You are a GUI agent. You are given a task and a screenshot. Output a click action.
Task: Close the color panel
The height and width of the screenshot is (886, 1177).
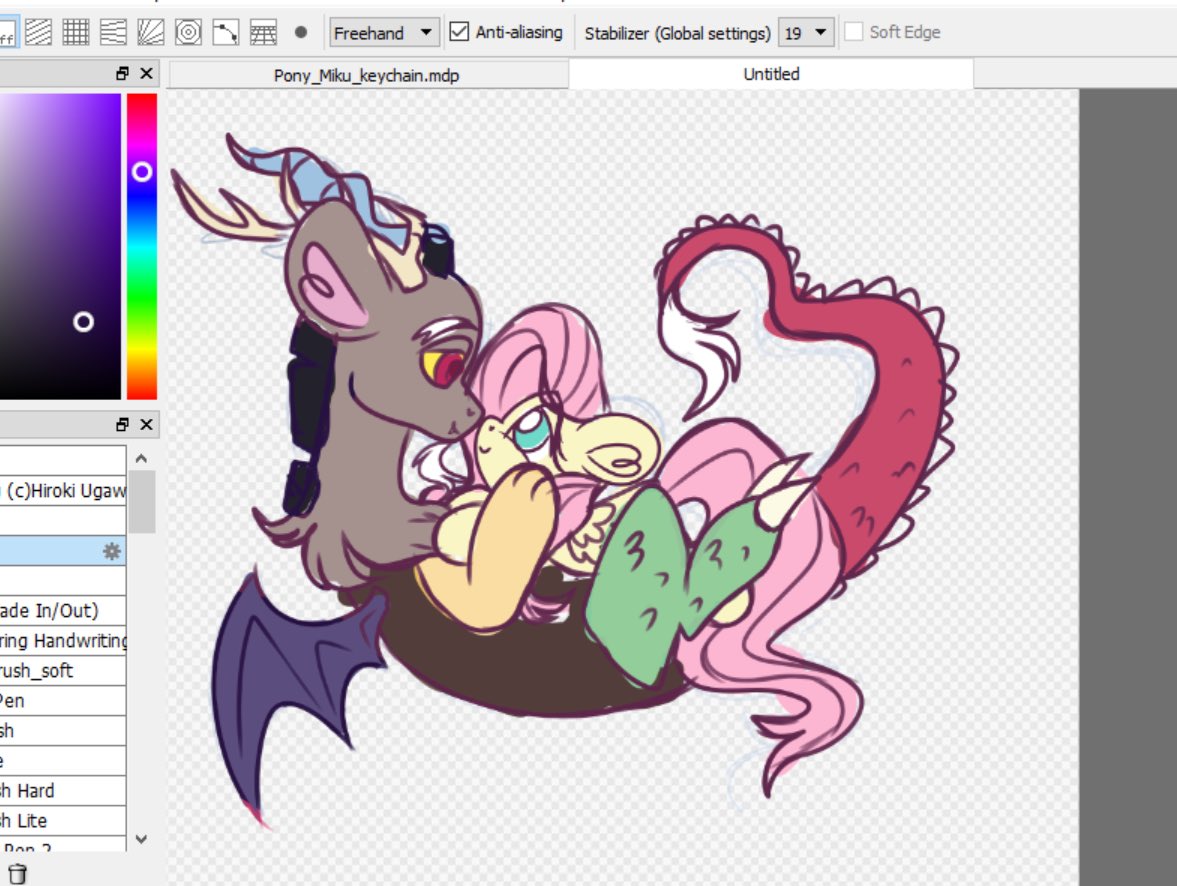coord(146,74)
